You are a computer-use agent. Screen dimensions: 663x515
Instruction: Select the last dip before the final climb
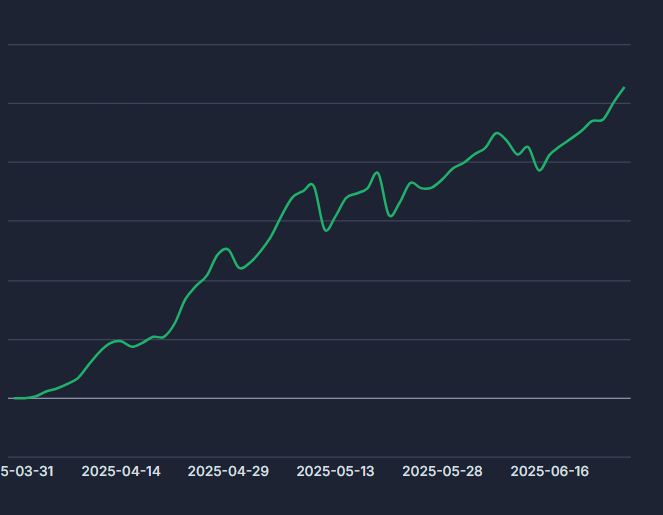540,170
